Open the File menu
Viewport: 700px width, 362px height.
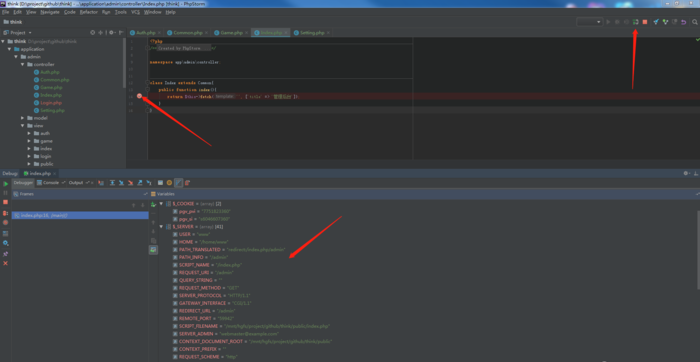point(5,12)
